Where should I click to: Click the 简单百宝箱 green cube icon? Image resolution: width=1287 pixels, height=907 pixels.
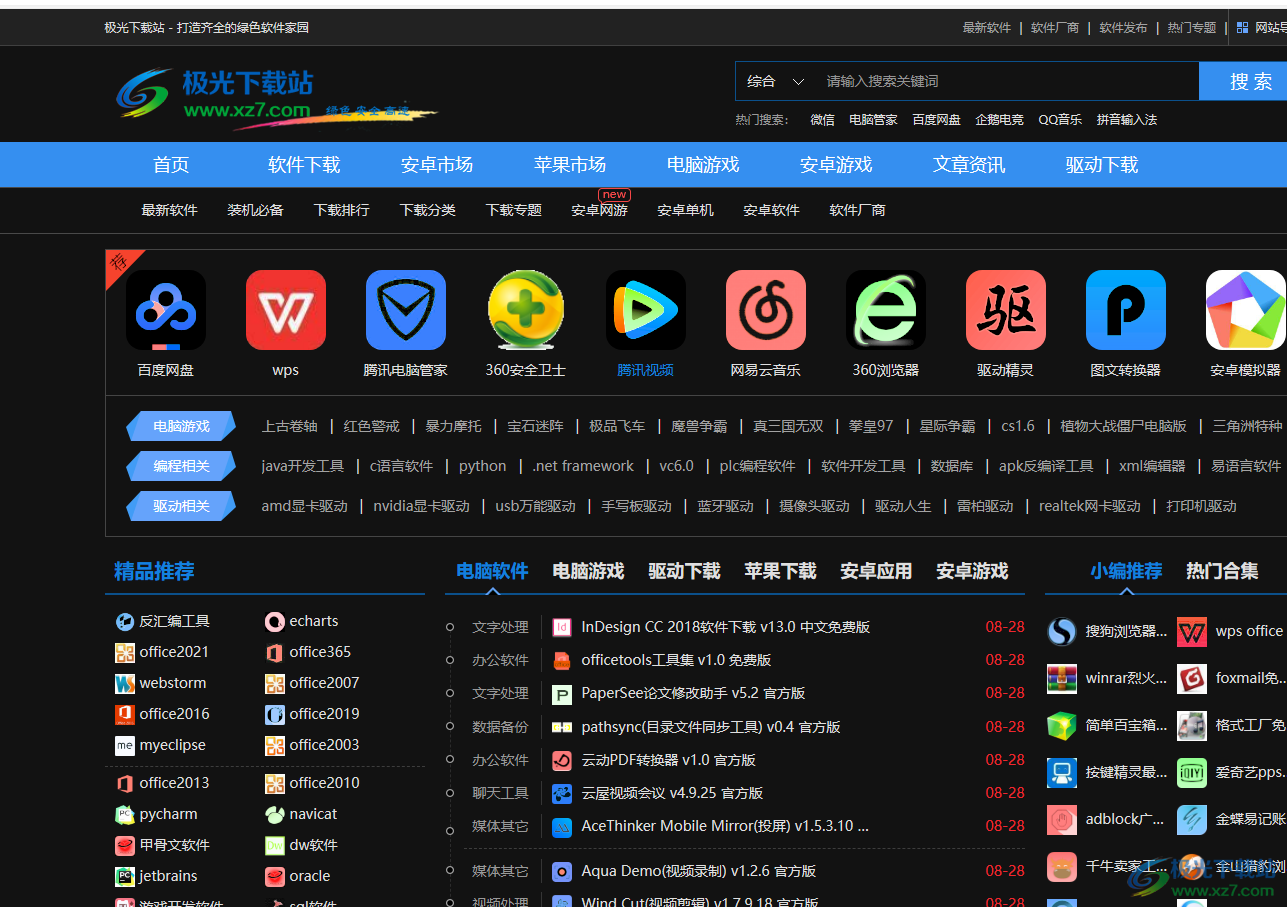(1062, 725)
